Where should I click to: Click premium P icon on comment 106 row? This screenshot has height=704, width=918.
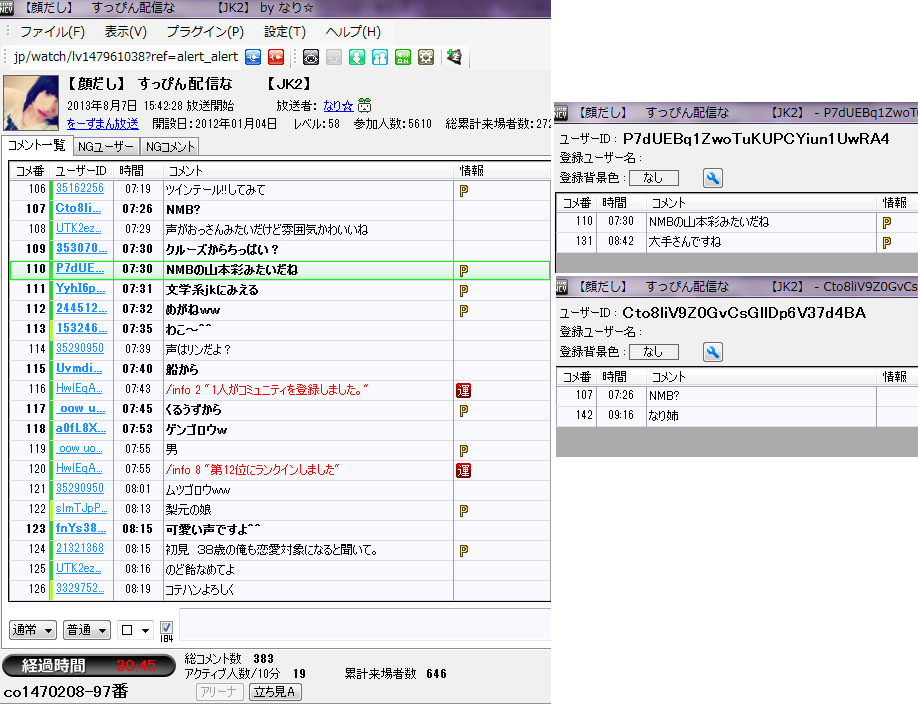point(464,190)
